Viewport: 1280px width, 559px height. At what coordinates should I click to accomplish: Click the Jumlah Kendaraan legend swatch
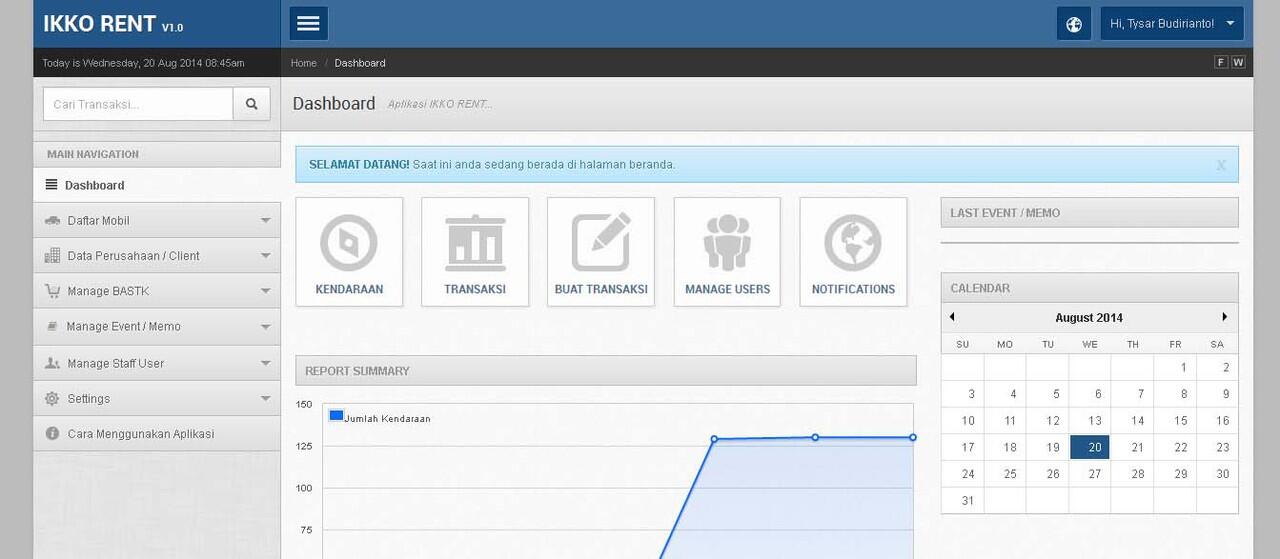click(x=336, y=415)
